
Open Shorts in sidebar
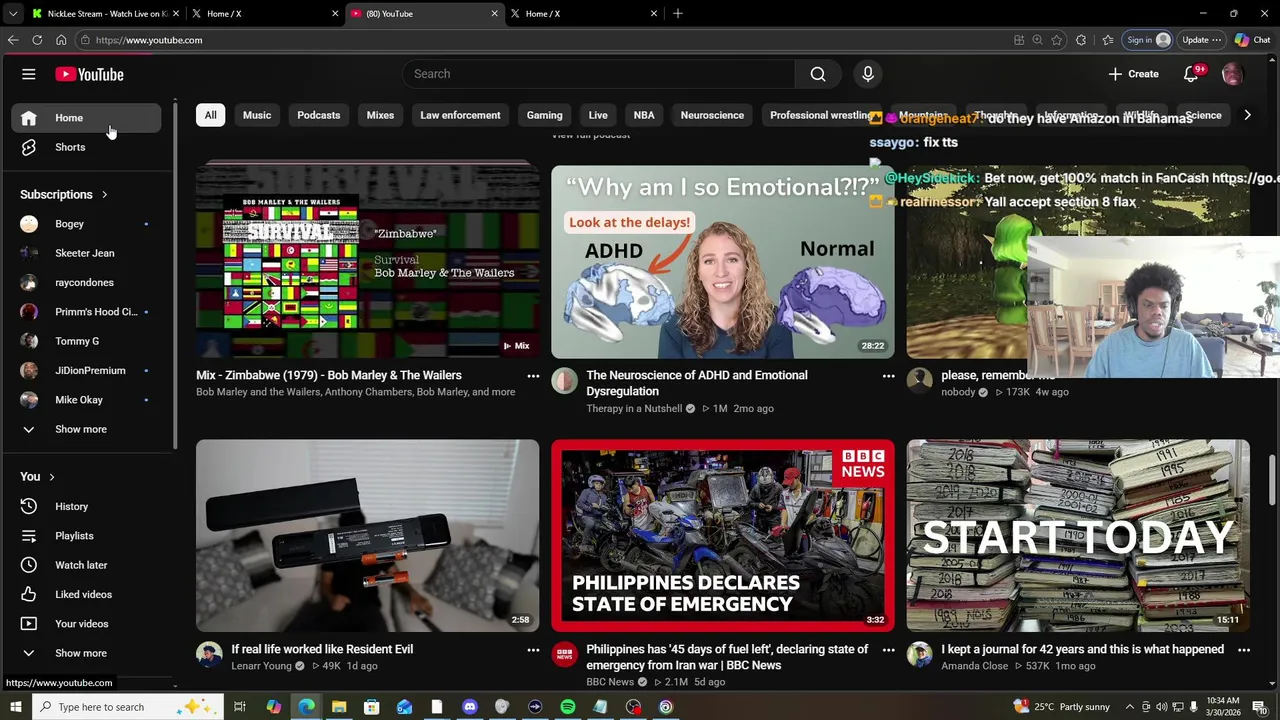coord(86,147)
